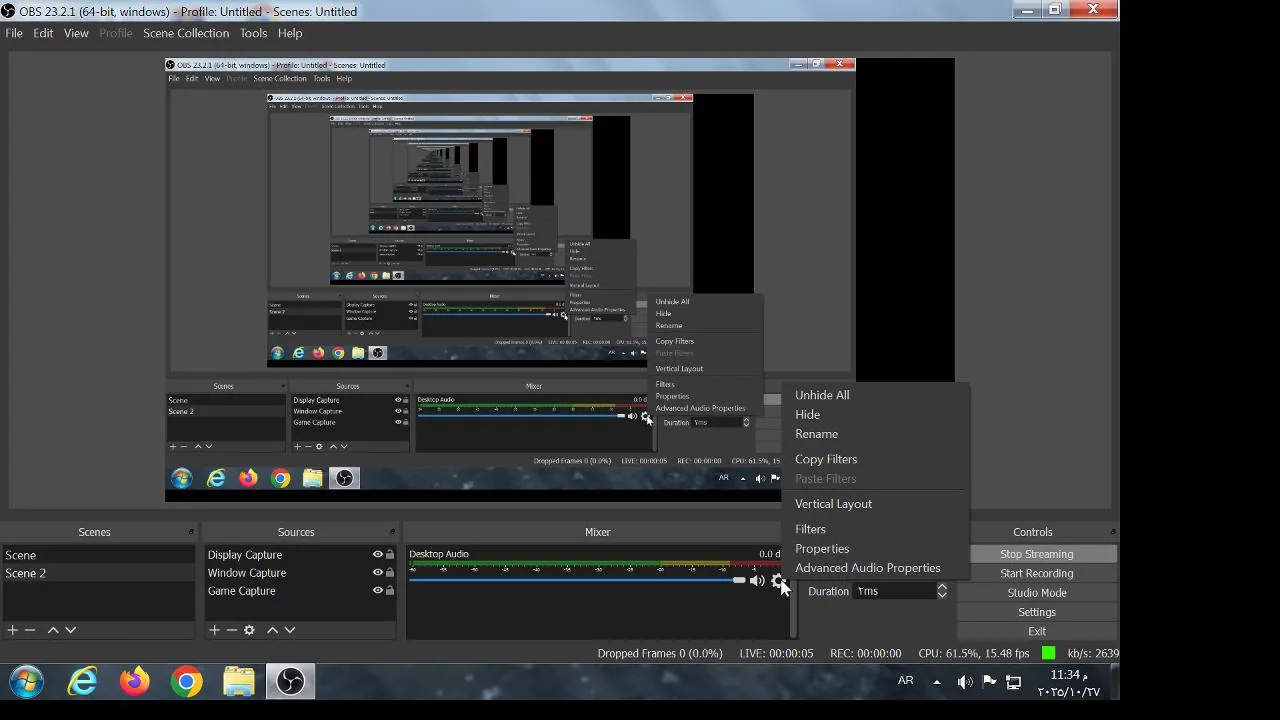
Task: Select Scene 2 in the Scenes list
Action: pos(98,573)
